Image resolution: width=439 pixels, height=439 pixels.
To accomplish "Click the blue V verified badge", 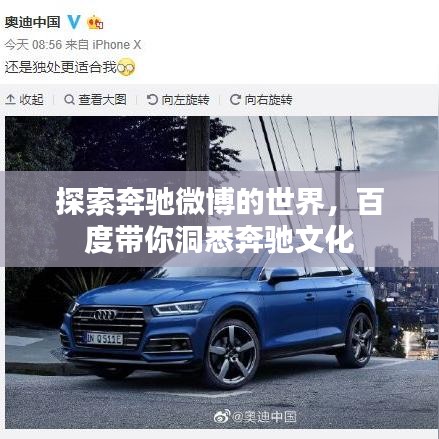I will click(x=74, y=22).
